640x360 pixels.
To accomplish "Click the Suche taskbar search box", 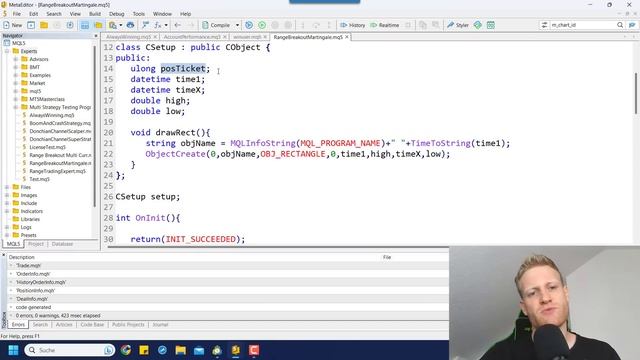I will pyautogui.click(x=69, y=350).
